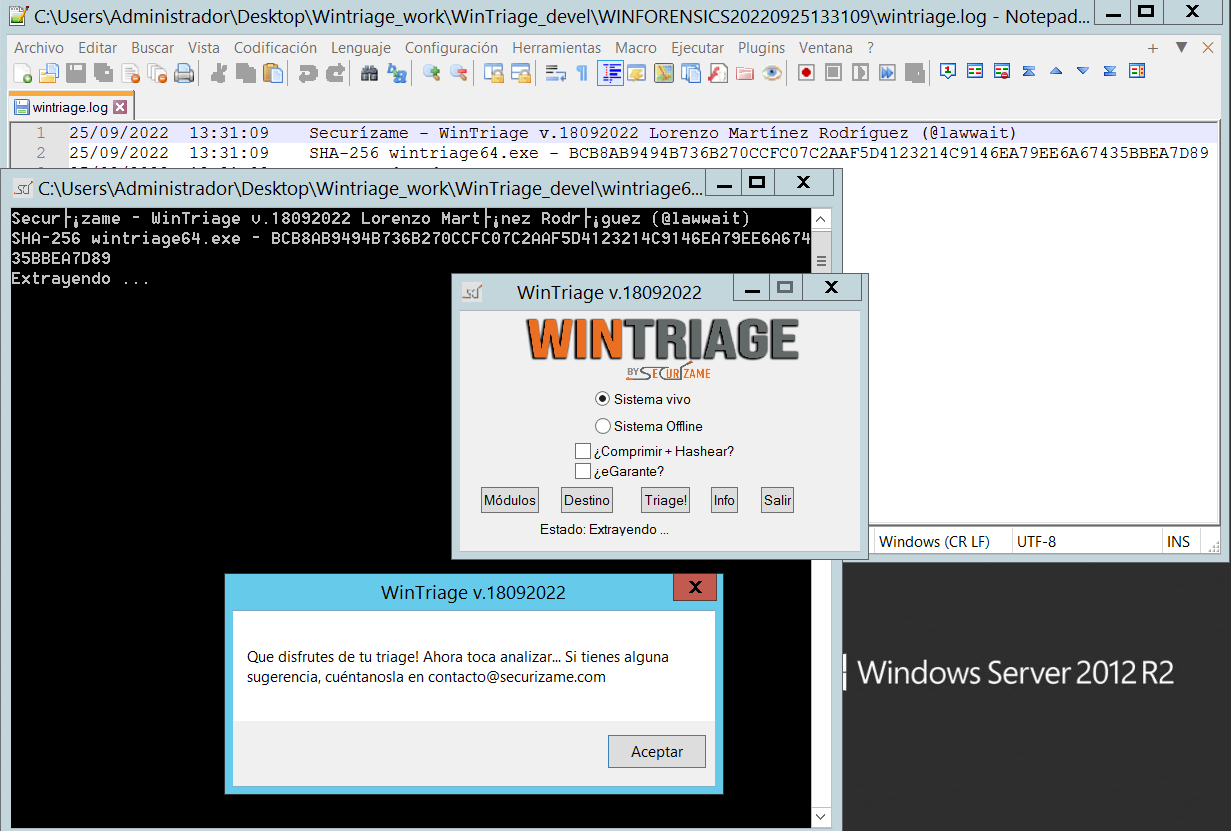Click the plus button beside Notepad++ menu bar

tap(1153, 47)
